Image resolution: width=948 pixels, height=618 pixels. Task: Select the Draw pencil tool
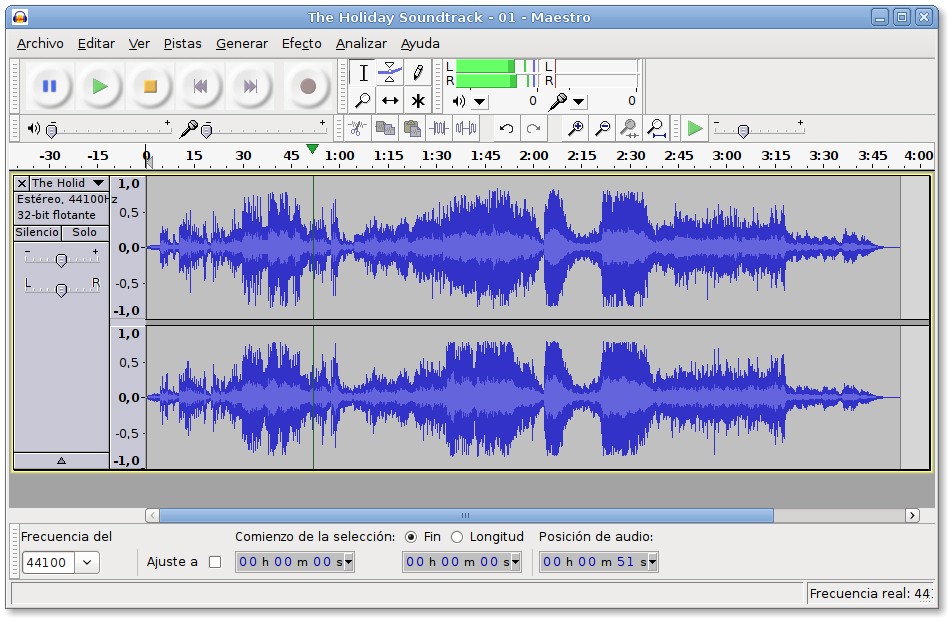point(418,72)
